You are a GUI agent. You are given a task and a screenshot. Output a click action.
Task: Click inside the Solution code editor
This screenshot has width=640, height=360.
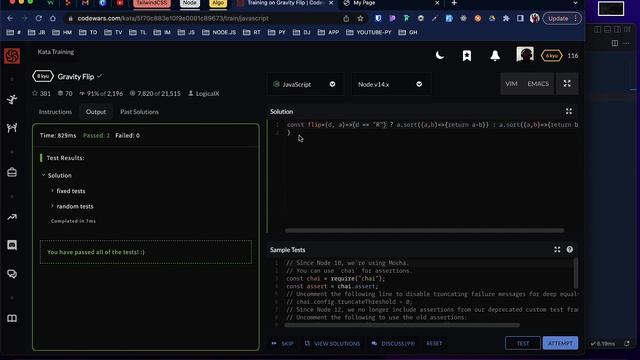[x=422, y=176]
